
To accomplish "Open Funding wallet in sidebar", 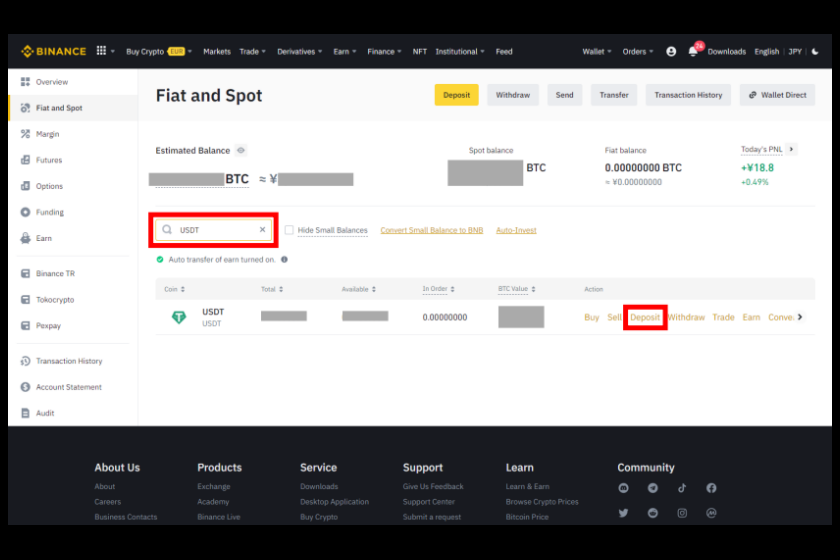I will point(73,212).
